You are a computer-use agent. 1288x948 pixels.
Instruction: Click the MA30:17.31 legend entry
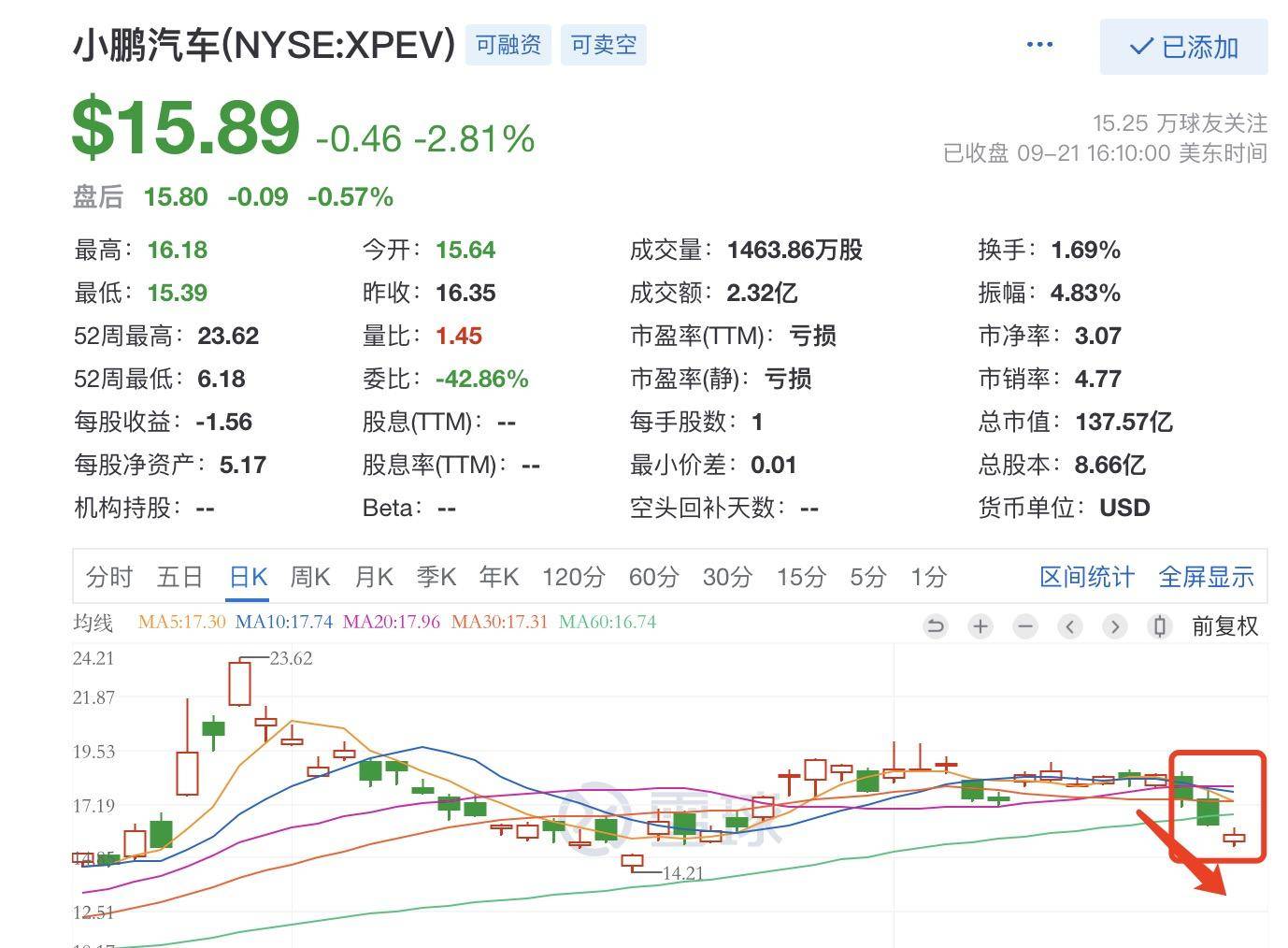(x=499, y=622)
